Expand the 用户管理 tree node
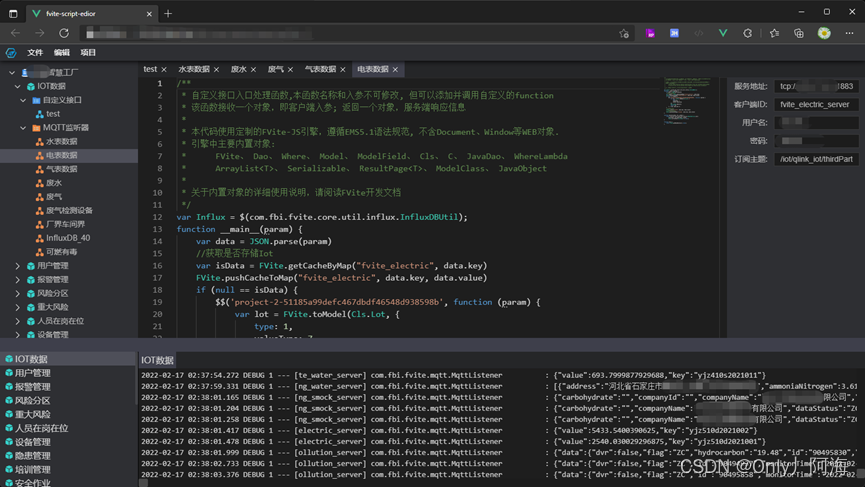This screenshot has width=865, height=487. [x=17, y=266]
